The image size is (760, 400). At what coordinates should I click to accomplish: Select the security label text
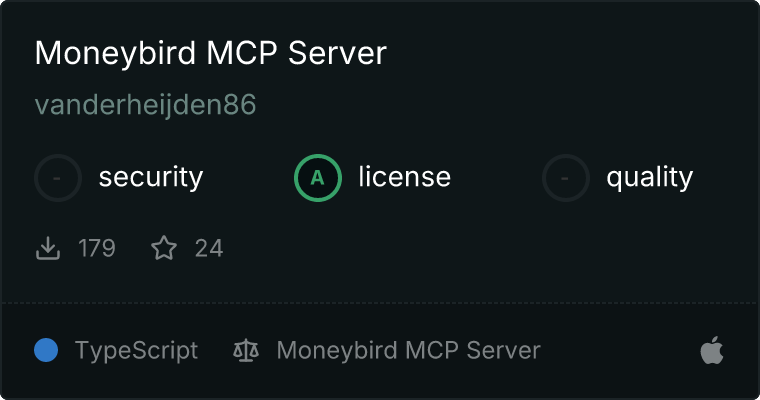[x=151, y=177]
